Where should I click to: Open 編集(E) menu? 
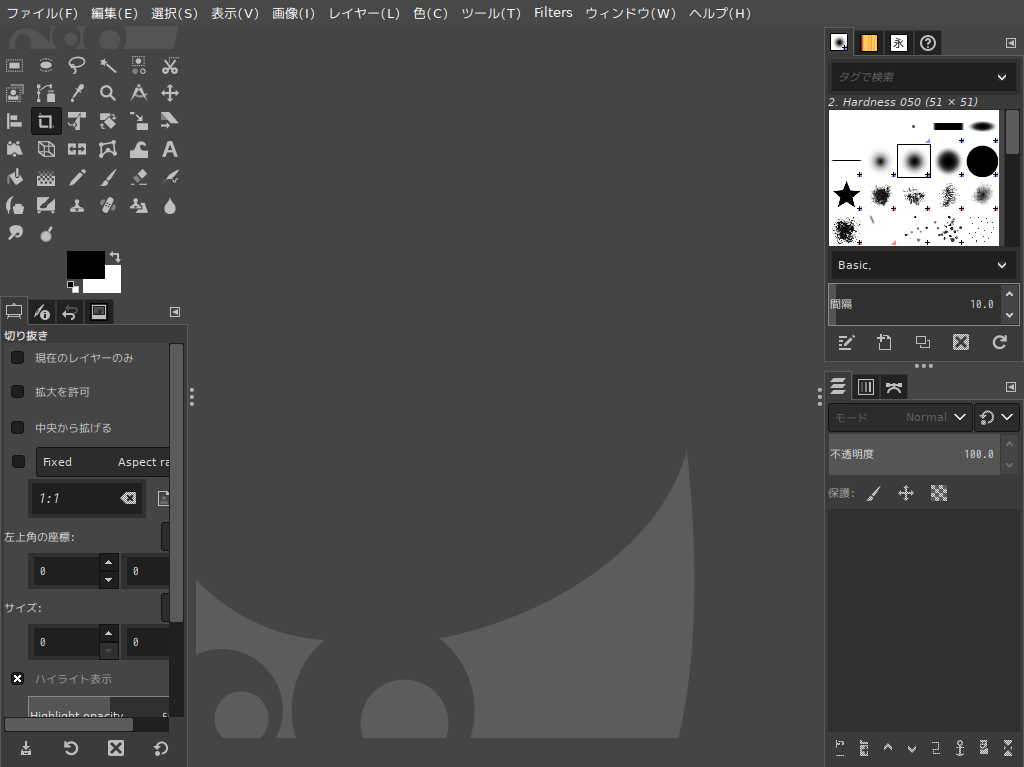pyautogui.click(x=114, y=13)
